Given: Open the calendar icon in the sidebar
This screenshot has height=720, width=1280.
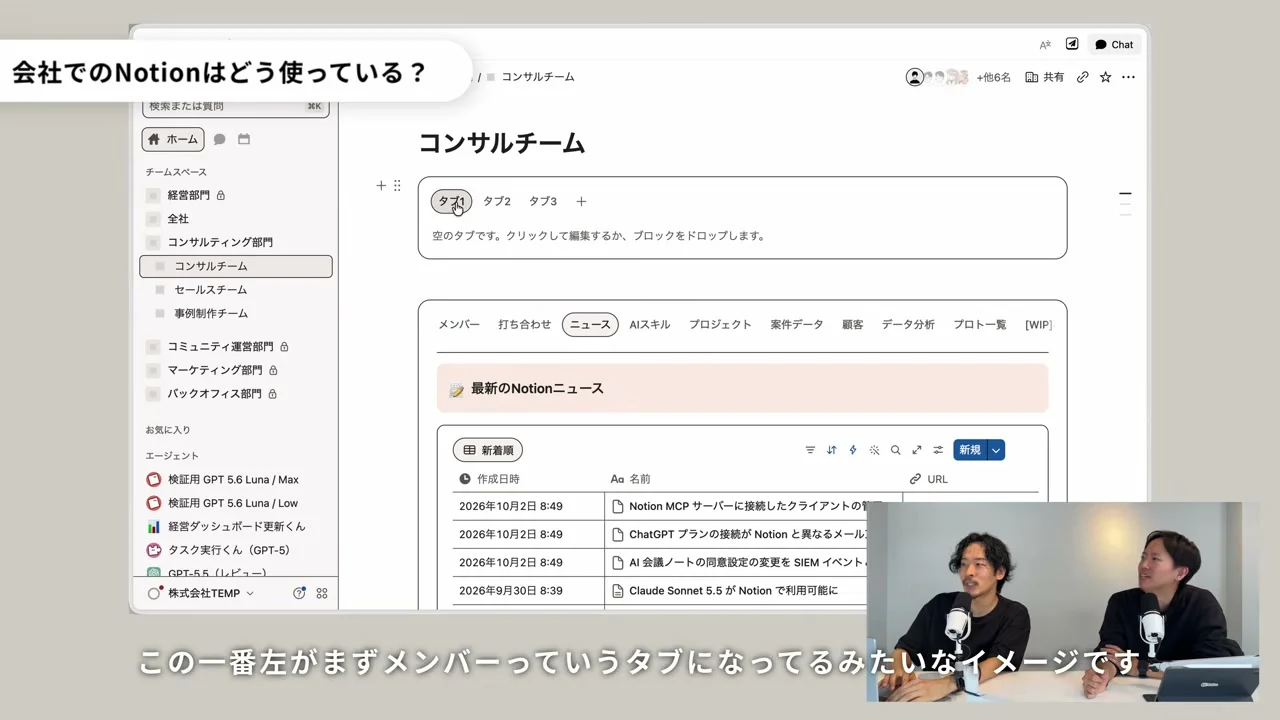Looking at the screenshot, I should click(x=244, y=139).
